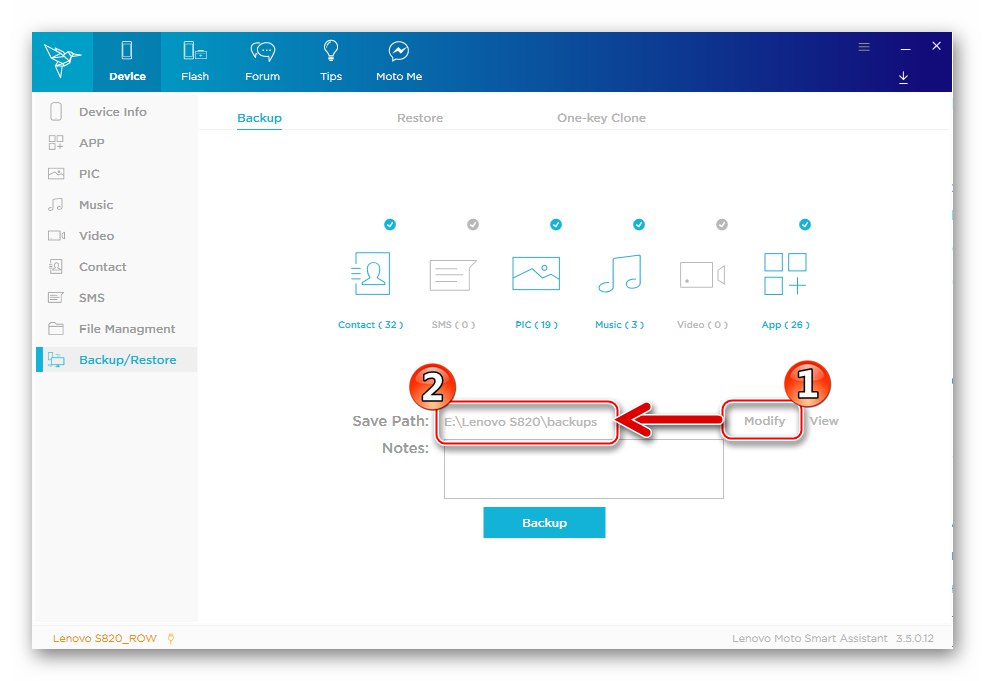Select Backup/Restore in the sidebar

click(x=117, y=360)
